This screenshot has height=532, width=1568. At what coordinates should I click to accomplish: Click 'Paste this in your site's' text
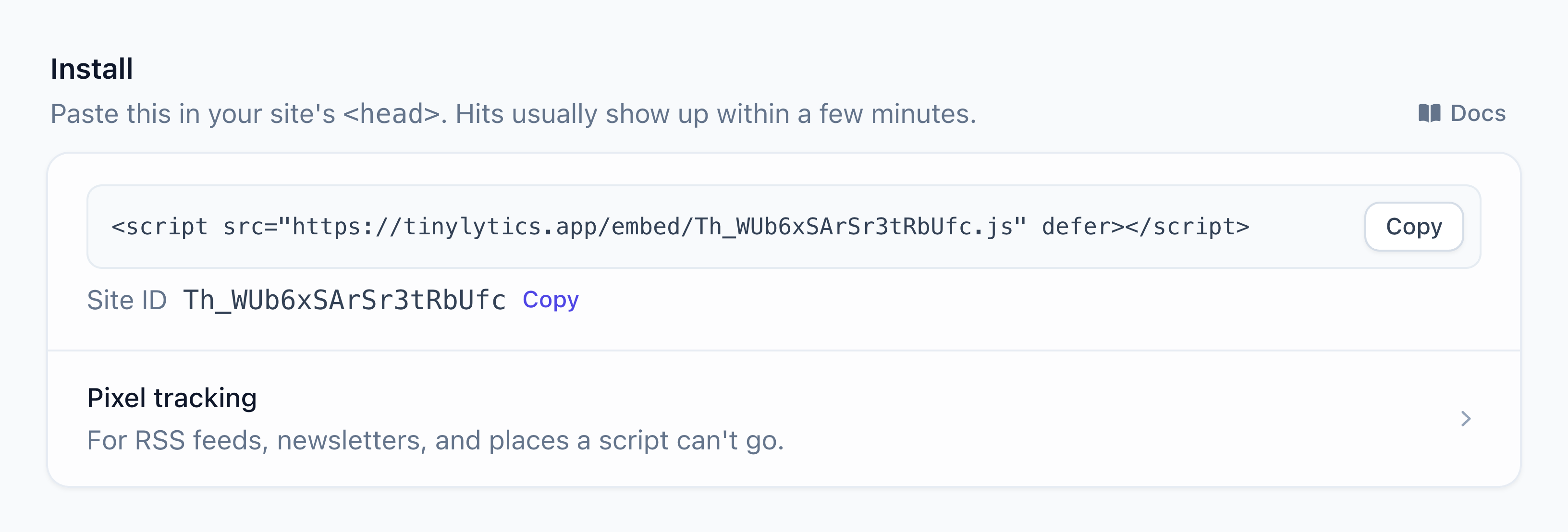pyautogui.click(x=193, y=114)
